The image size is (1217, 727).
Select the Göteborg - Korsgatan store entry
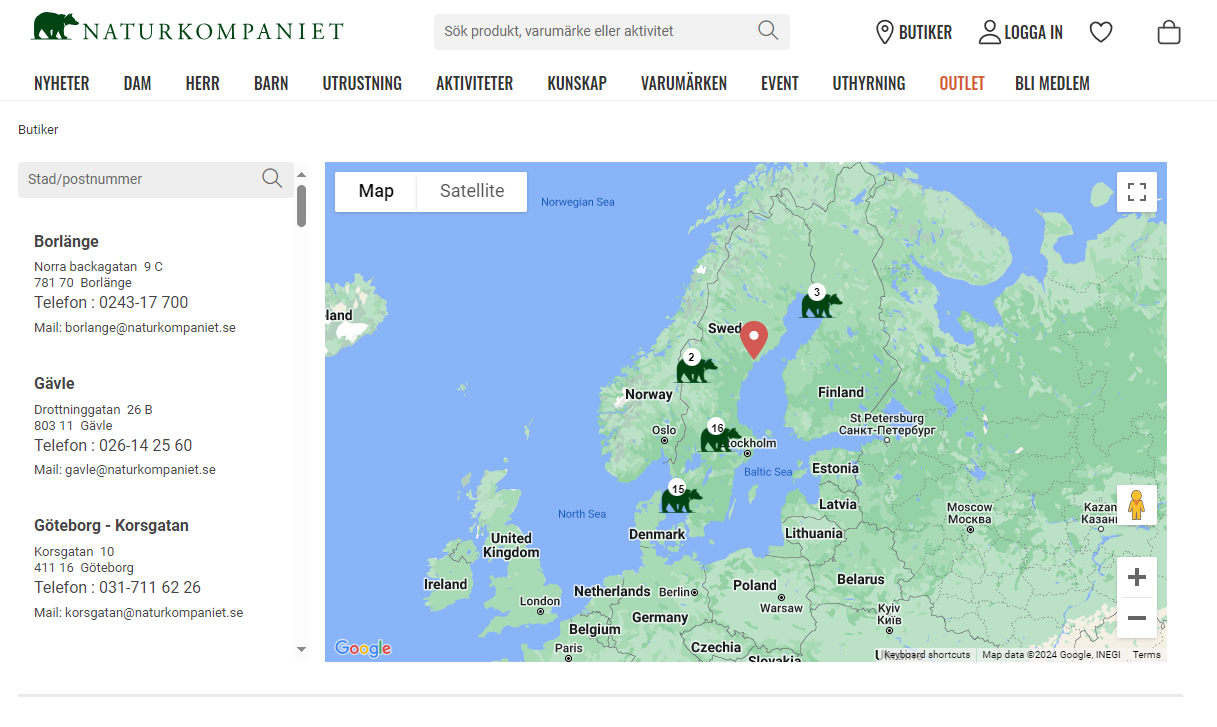point(111,525)
